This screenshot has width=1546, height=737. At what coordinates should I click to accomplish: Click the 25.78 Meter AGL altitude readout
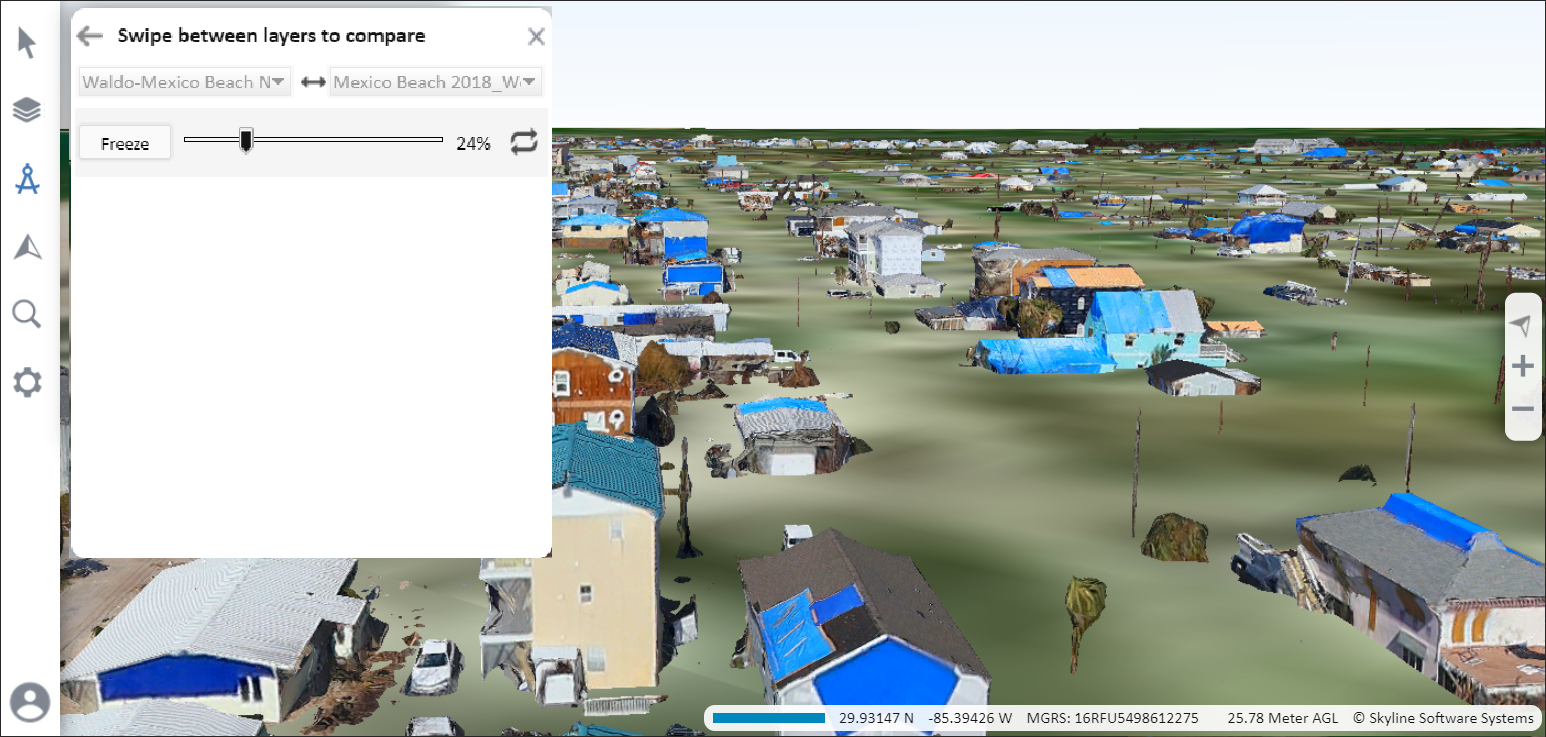click(1283, 718)
